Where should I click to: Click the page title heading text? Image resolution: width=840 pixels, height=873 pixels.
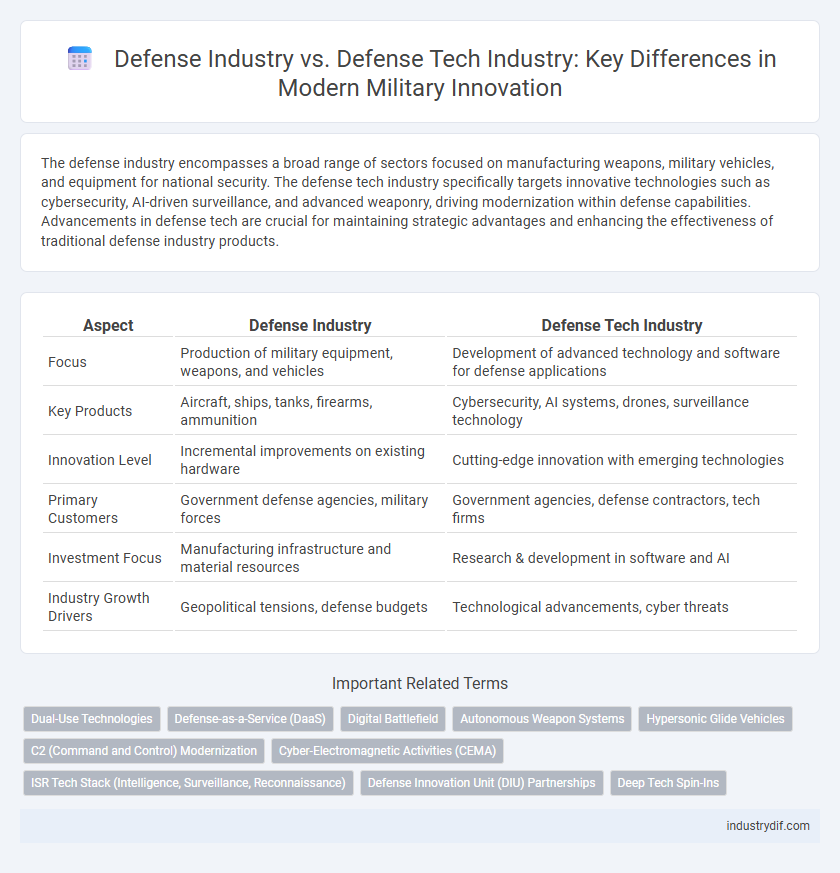(x=445, y=73)
